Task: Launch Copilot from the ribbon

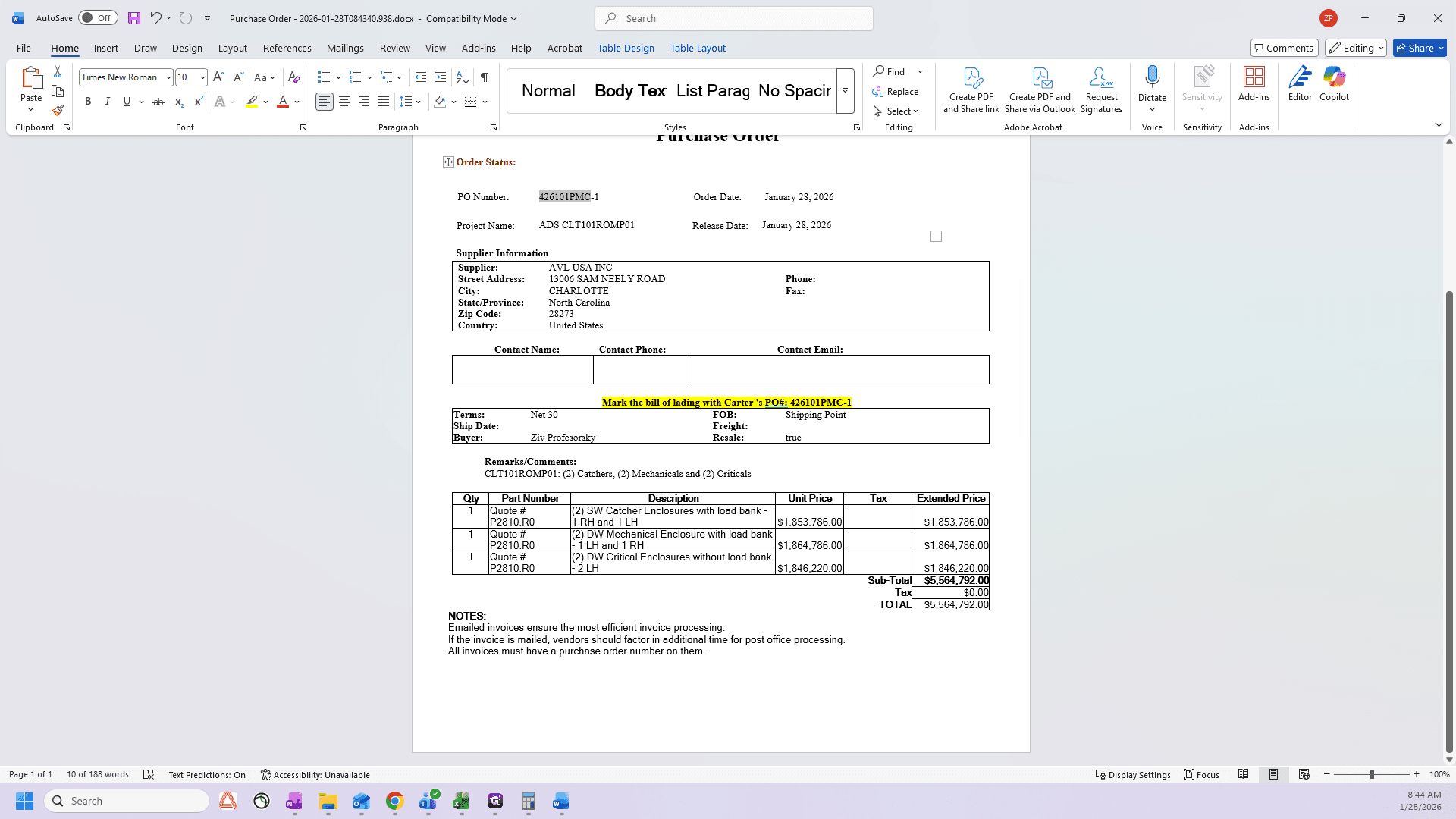Action: 1334,83
